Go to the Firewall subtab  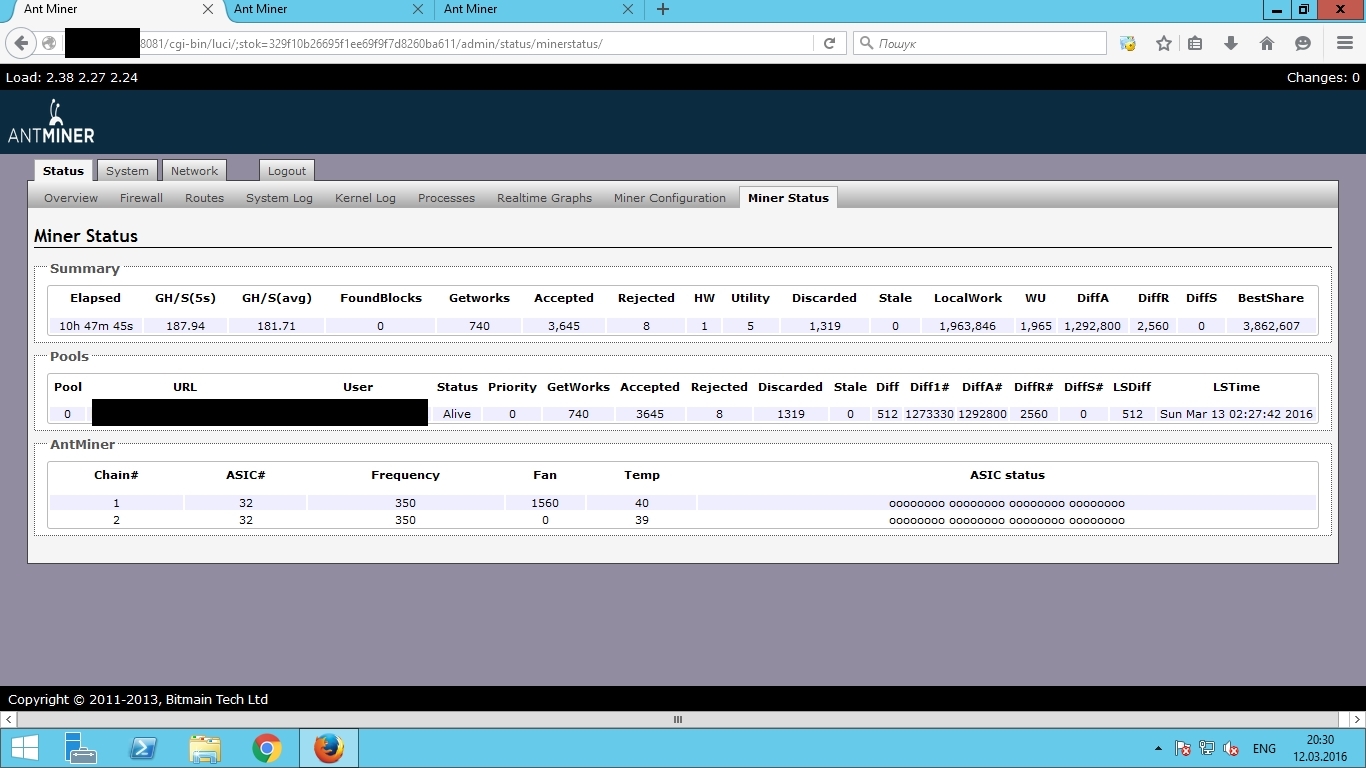(141, 198)
